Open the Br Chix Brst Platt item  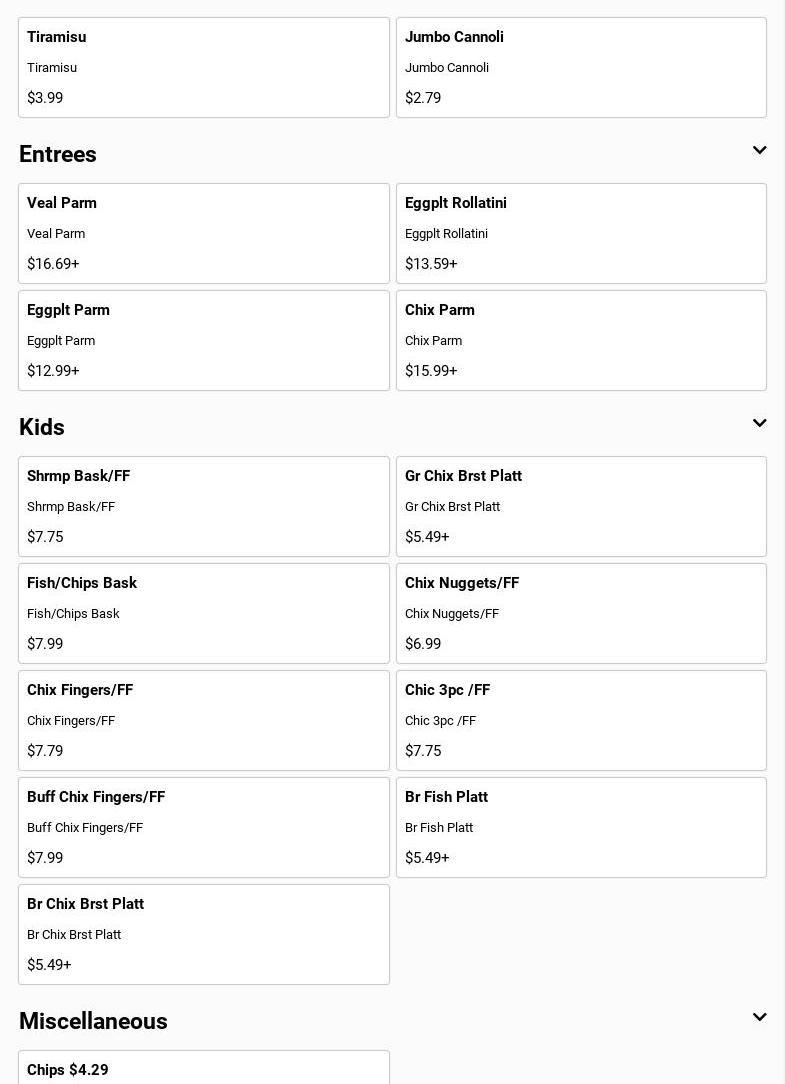204,935
